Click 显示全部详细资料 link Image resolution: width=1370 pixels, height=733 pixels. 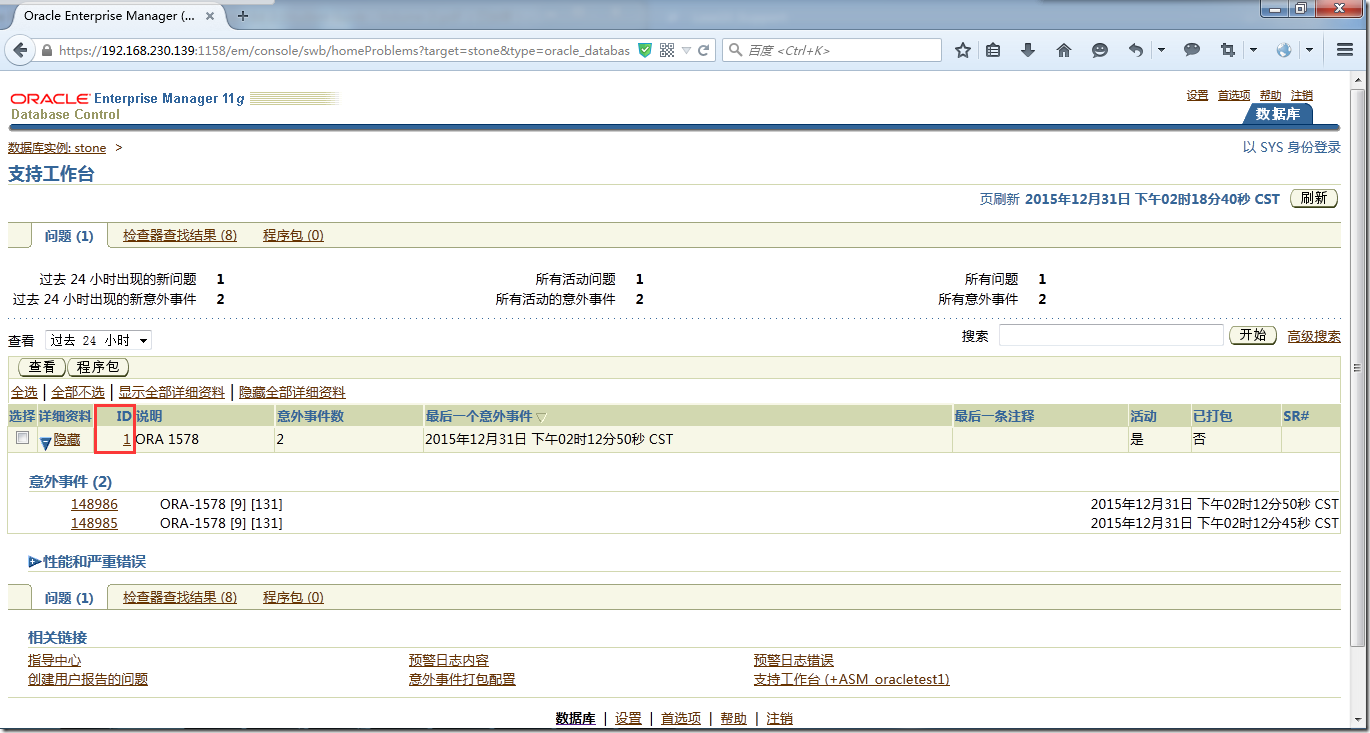172,392
